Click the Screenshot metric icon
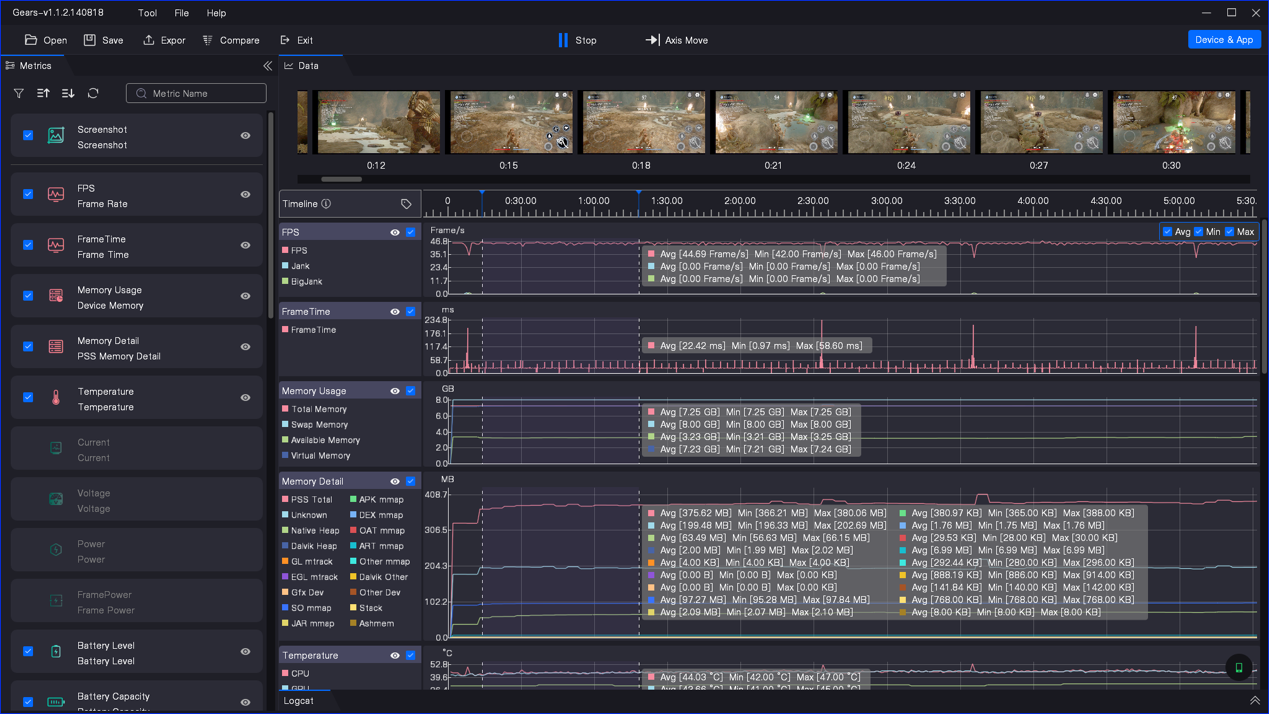1269x714 pixels. [x=56, y=136]
